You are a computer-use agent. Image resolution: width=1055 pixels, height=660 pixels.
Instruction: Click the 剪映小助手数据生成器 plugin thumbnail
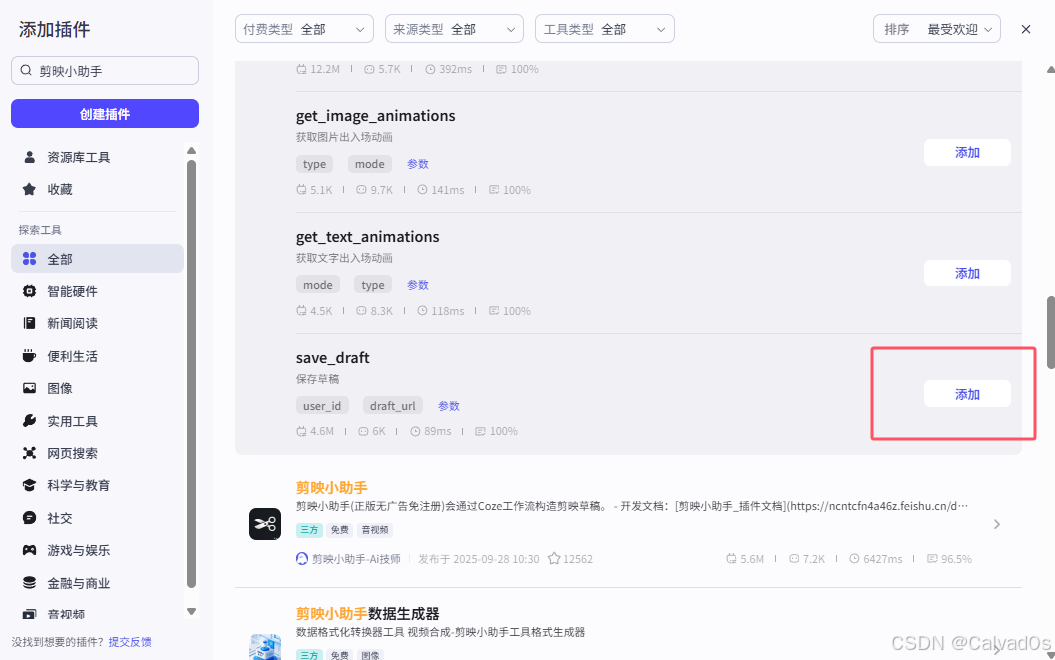(265, 647)
